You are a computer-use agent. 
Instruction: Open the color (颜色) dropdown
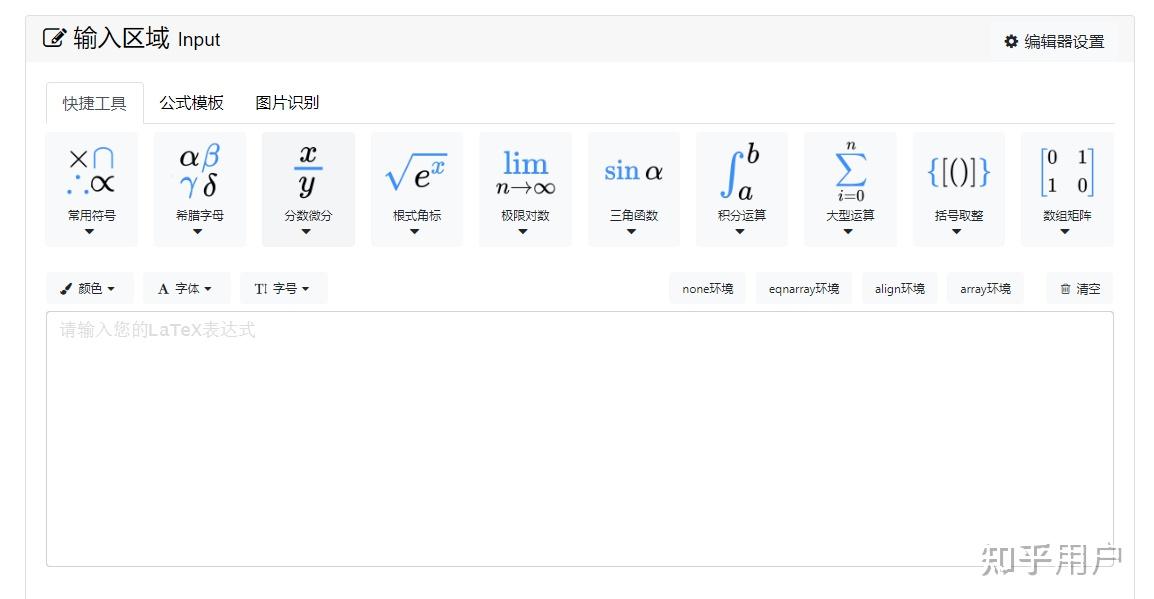[x=88, y=288]
